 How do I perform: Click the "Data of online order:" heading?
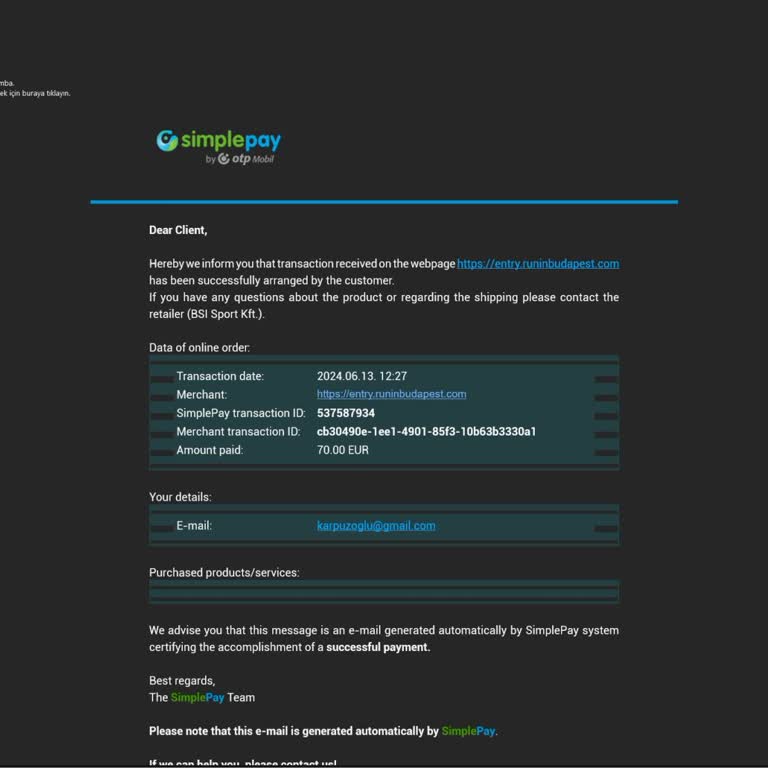tap(199, 348)
